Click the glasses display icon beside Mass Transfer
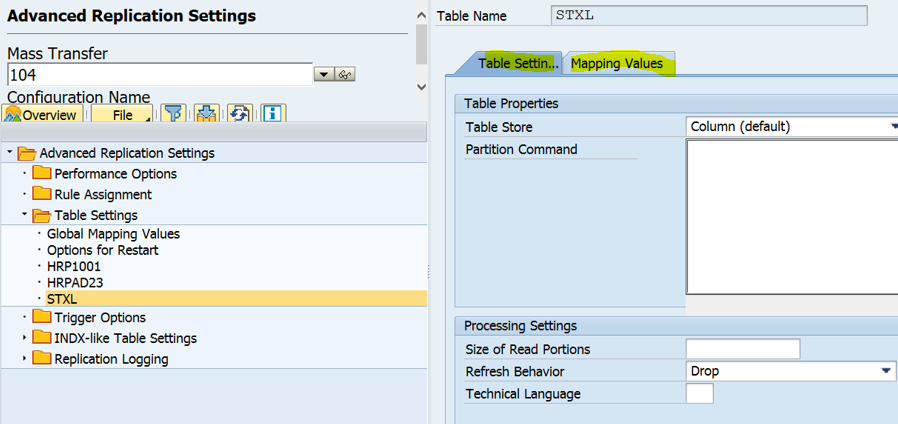Screen dimensions: 898x424 [345, 74]
